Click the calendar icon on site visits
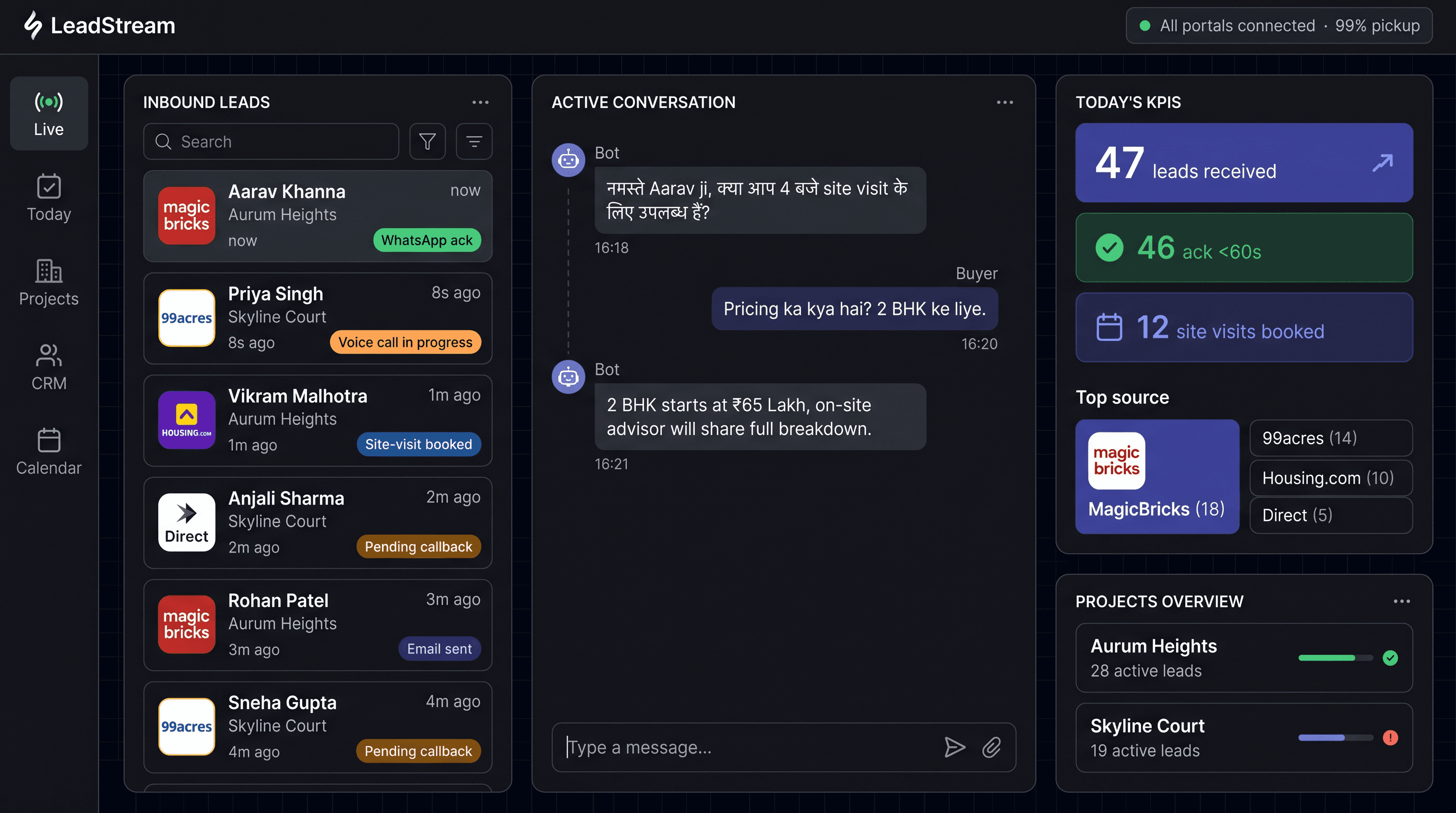Viewport: 1456px width, 813px height. tap(1109, 327)
